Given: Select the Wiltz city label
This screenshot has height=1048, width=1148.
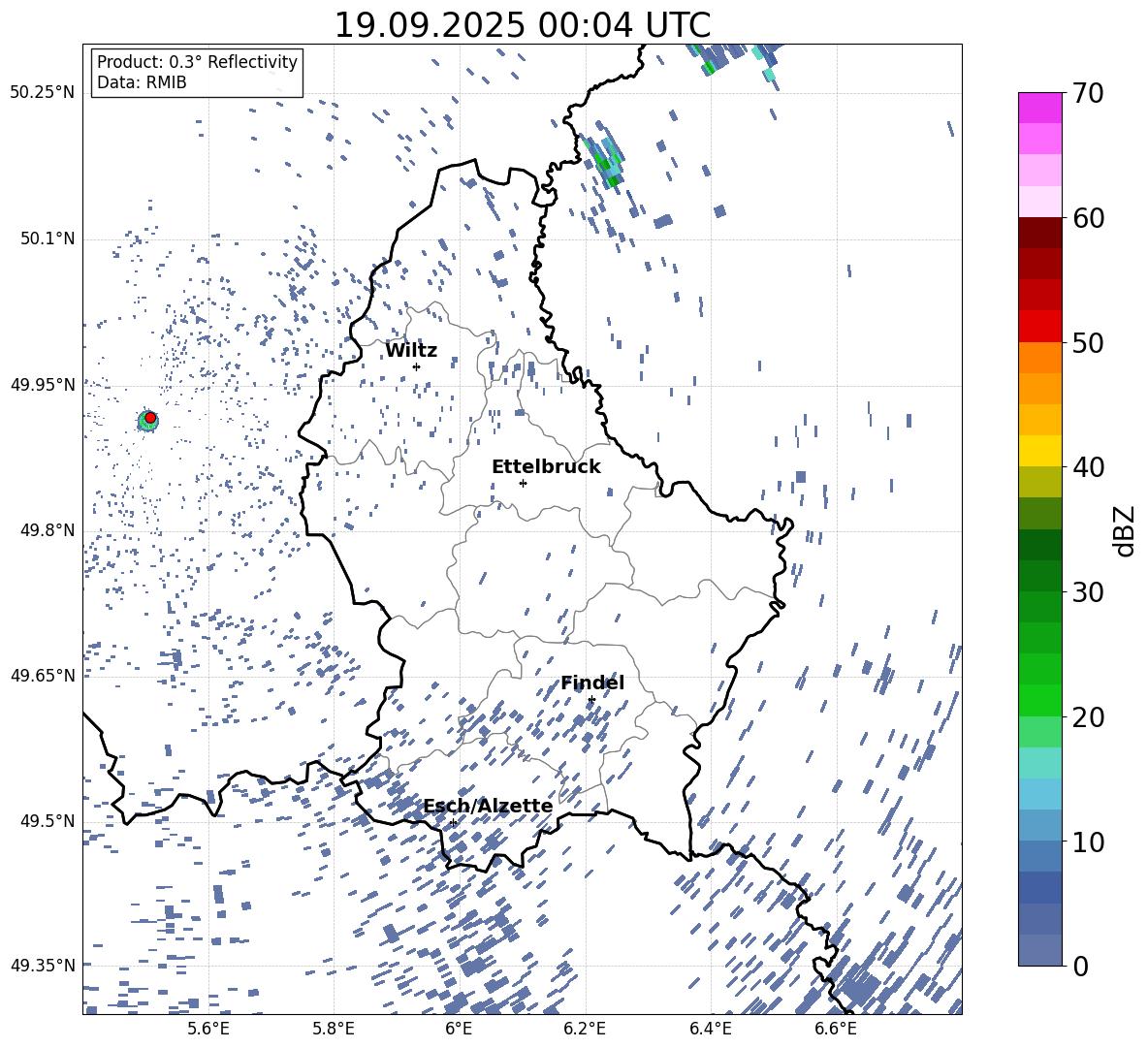Looking at the screenshot, I should 411,351.
